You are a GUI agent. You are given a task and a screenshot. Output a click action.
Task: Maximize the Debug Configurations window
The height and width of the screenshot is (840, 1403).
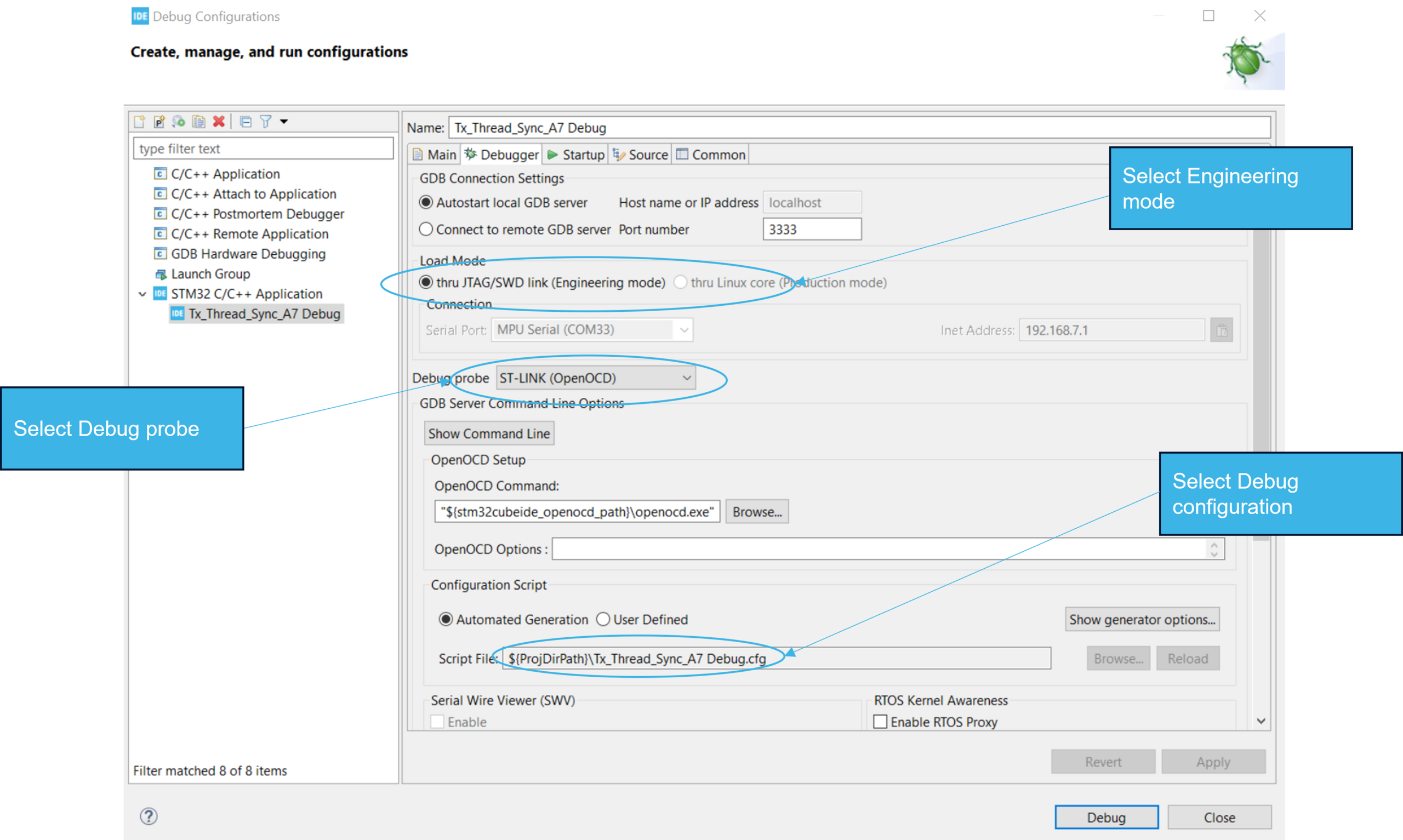(x=1208, y=16)
